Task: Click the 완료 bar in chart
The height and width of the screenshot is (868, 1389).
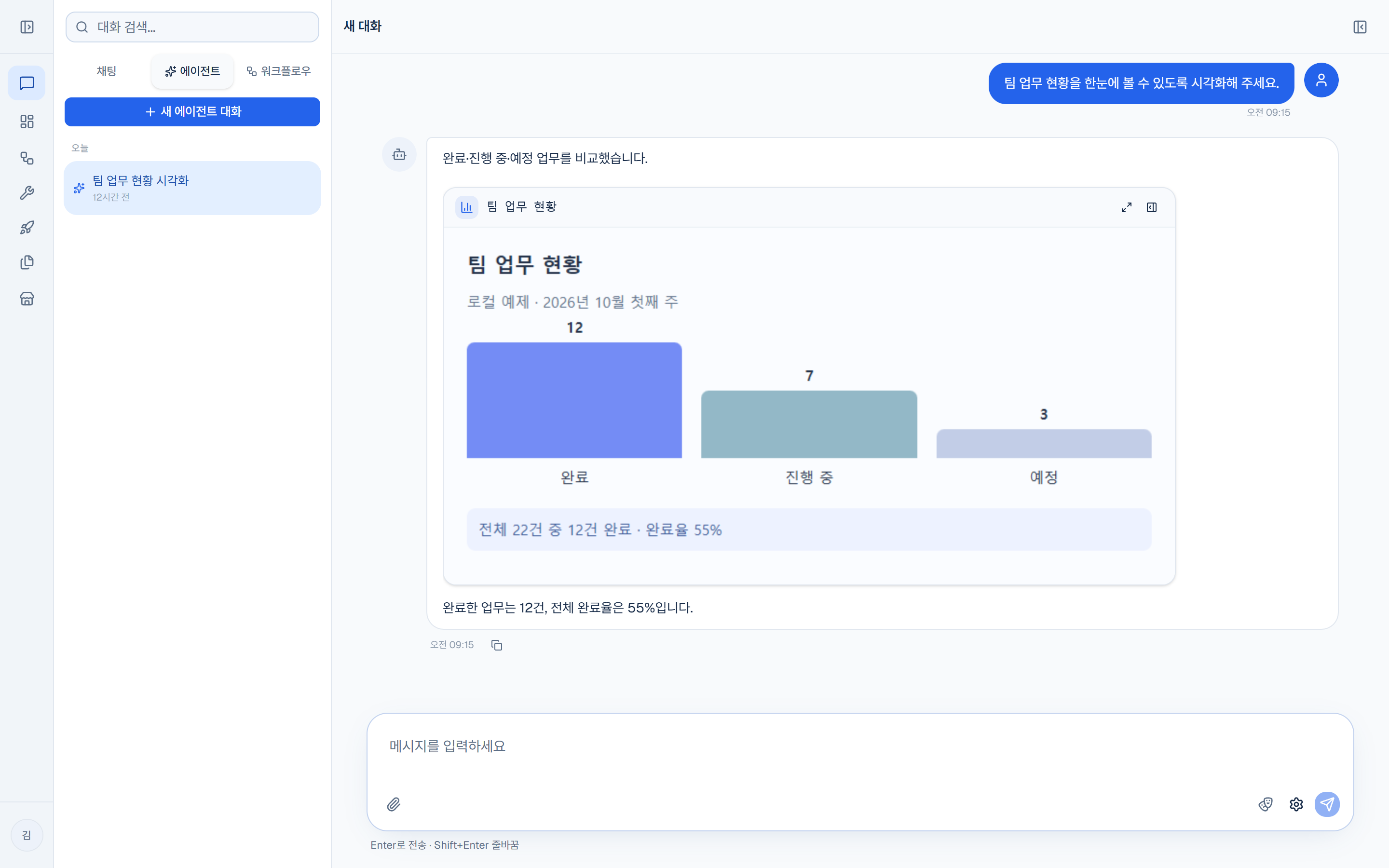Action: tap(574, 400)
